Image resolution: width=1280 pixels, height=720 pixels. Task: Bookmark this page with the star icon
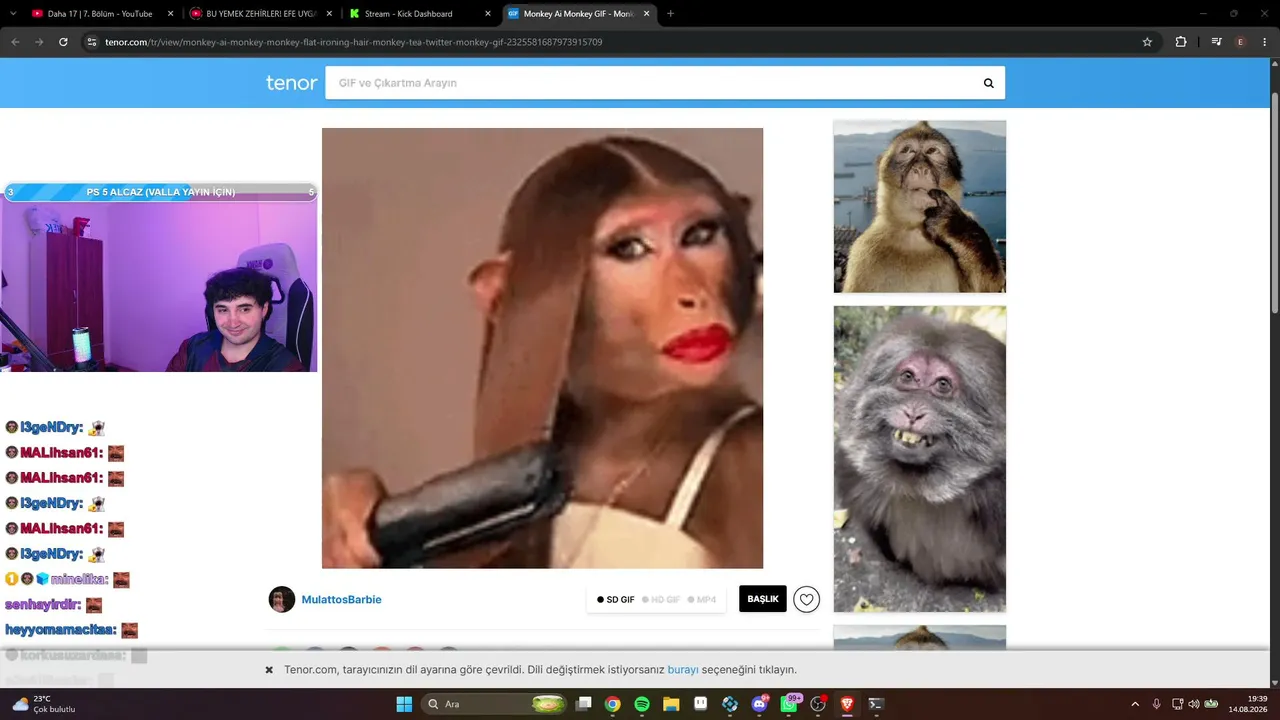1147,42
